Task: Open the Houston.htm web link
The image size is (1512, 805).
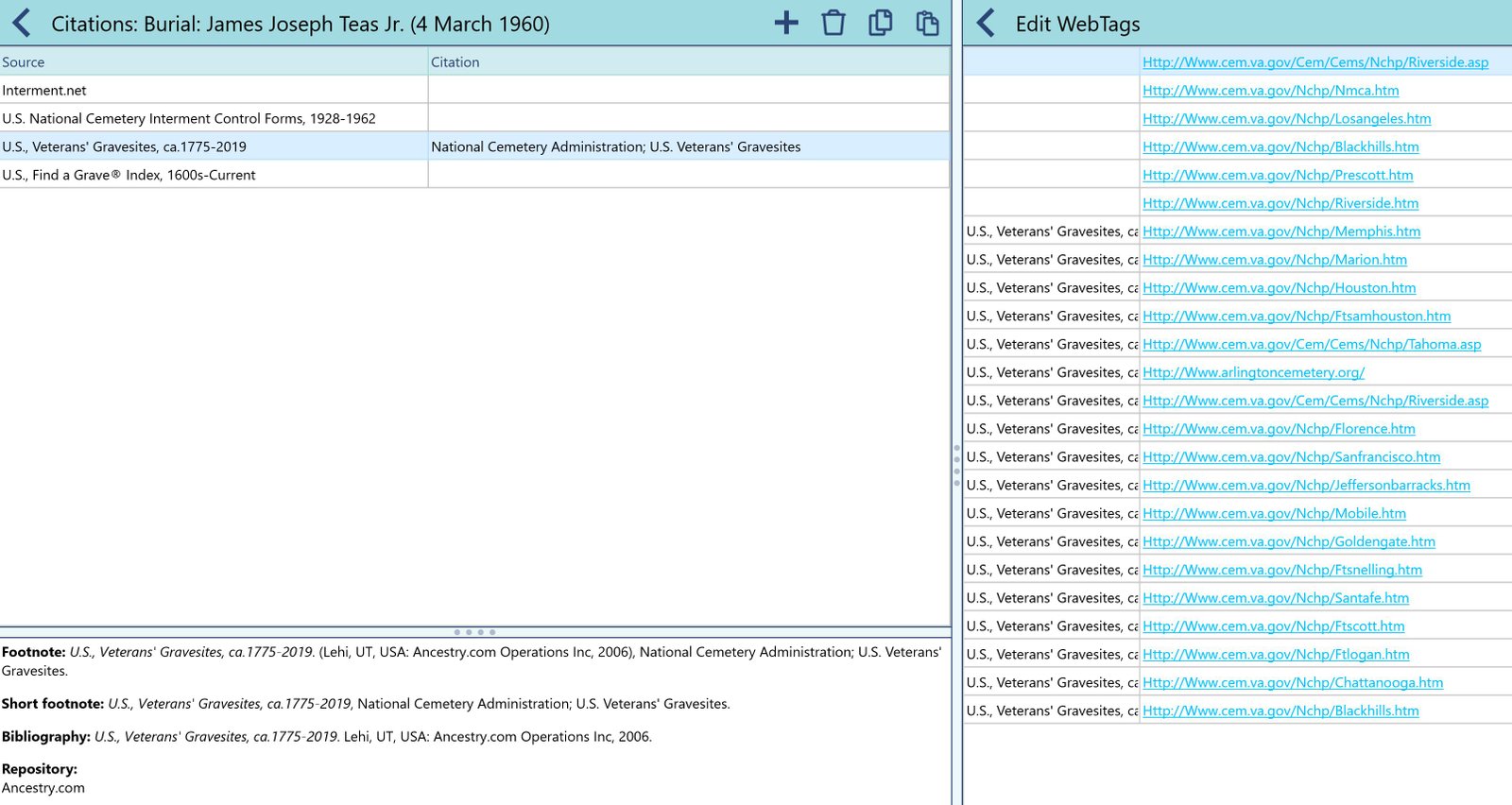Action: click(x=1279, y=288)
